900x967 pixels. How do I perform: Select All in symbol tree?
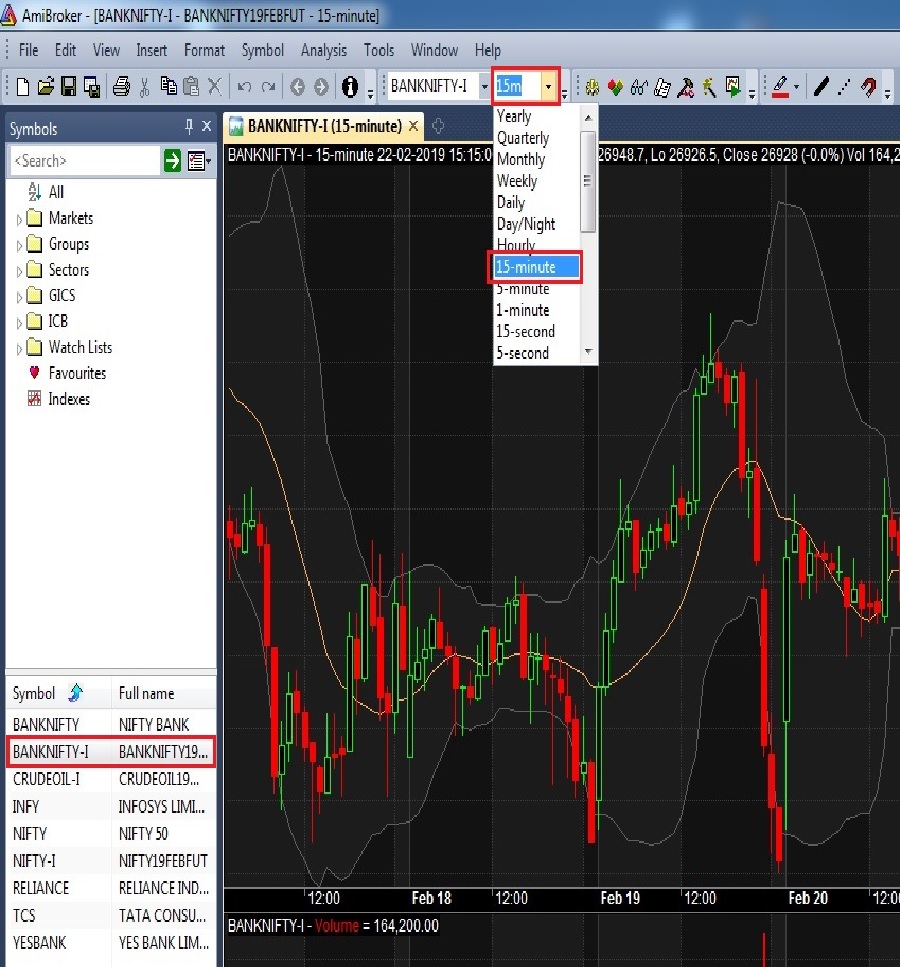[x=56, y=192]
